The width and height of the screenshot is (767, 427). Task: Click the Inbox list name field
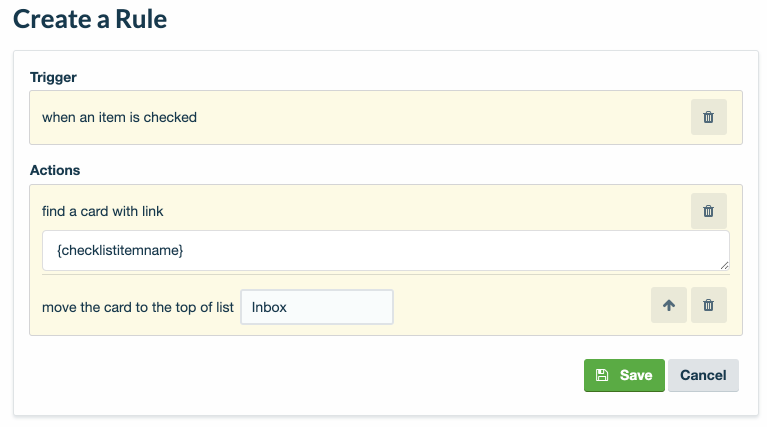click(x=317, y=307)
